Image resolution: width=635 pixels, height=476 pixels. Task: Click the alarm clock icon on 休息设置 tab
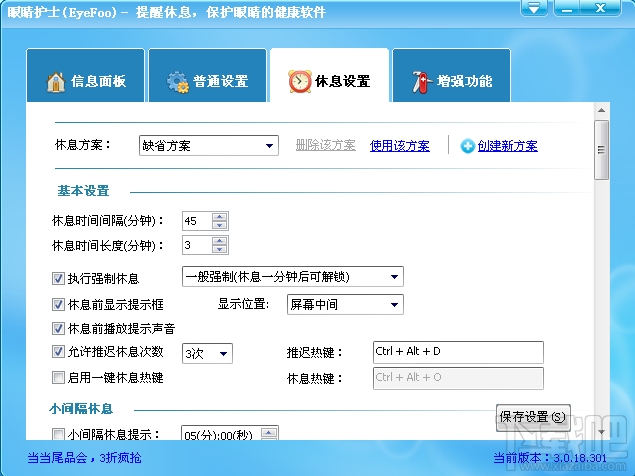click(x=300, y=81)
